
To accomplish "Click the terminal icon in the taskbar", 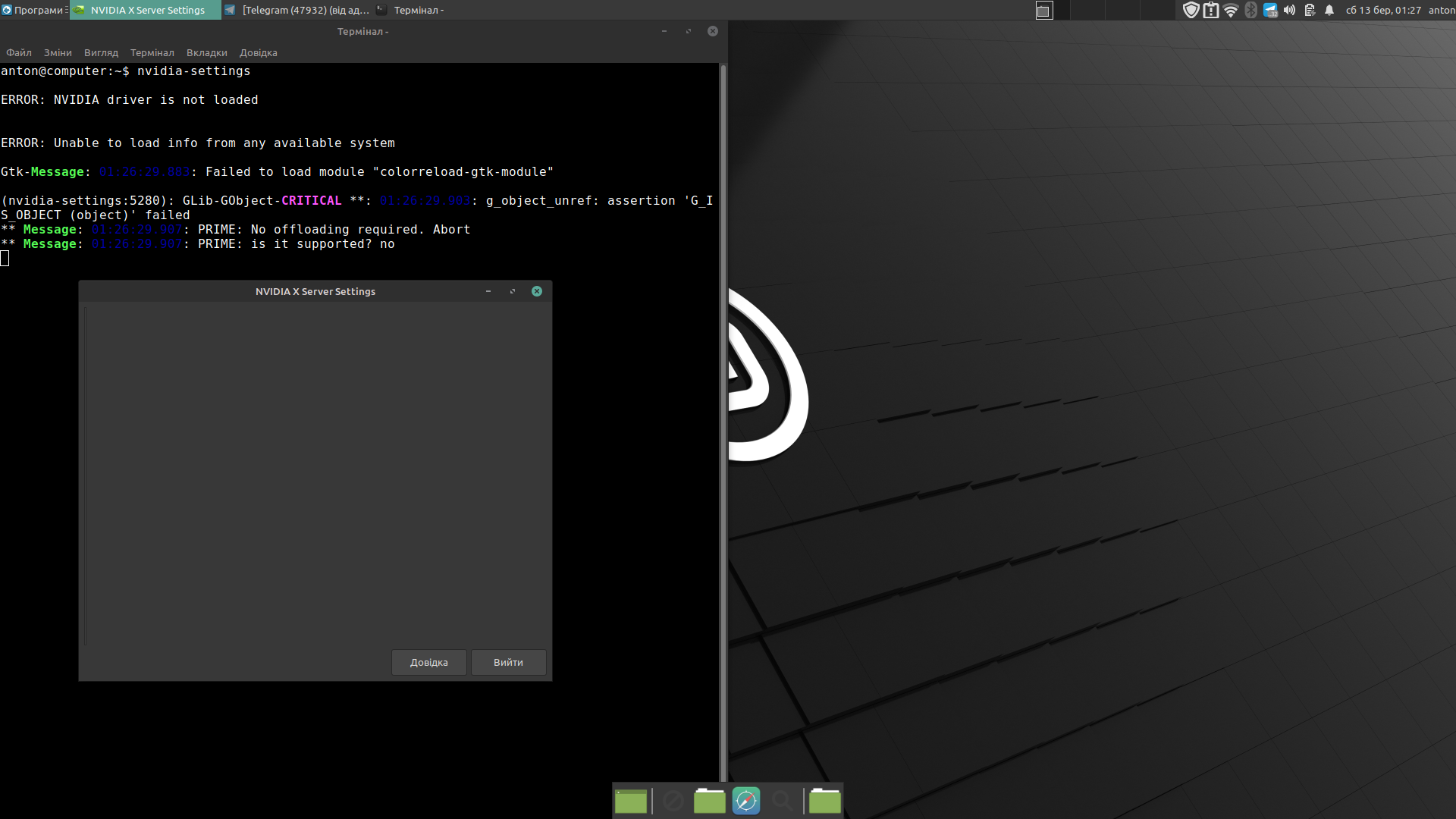I will pyautogui.click(x=381, y=10).
